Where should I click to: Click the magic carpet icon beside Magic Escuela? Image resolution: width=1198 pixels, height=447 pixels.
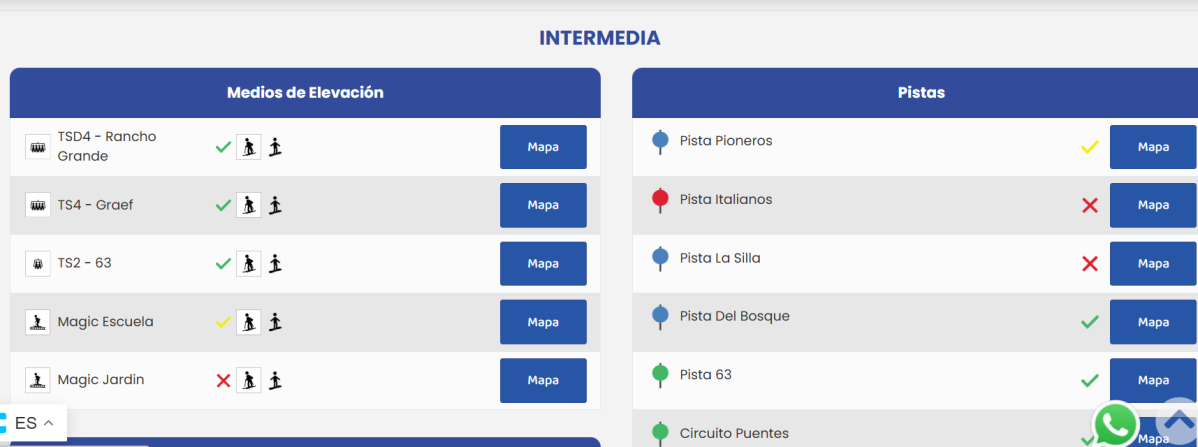[38, 322]
